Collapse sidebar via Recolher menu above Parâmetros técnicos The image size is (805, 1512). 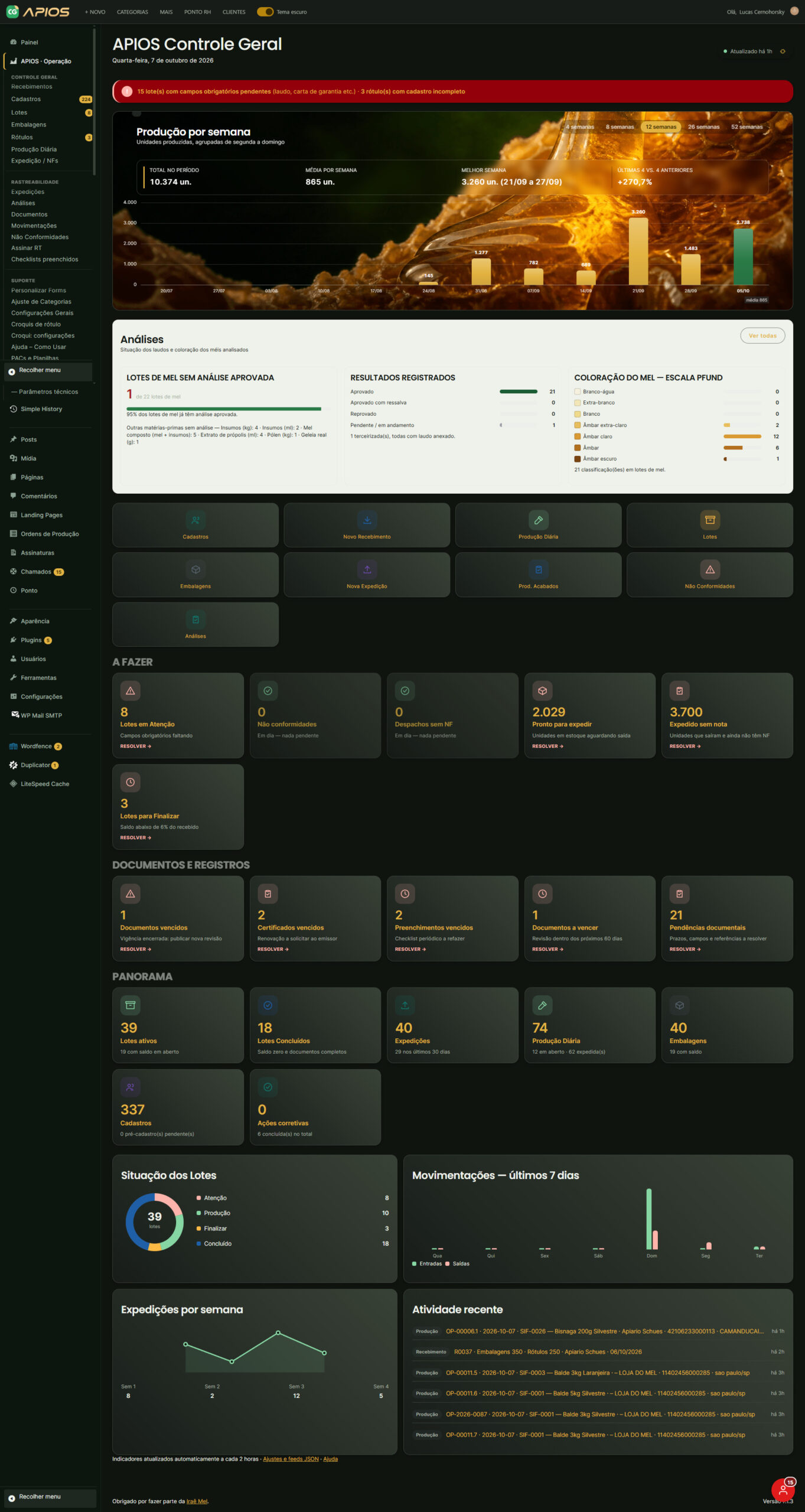[48, 371]
